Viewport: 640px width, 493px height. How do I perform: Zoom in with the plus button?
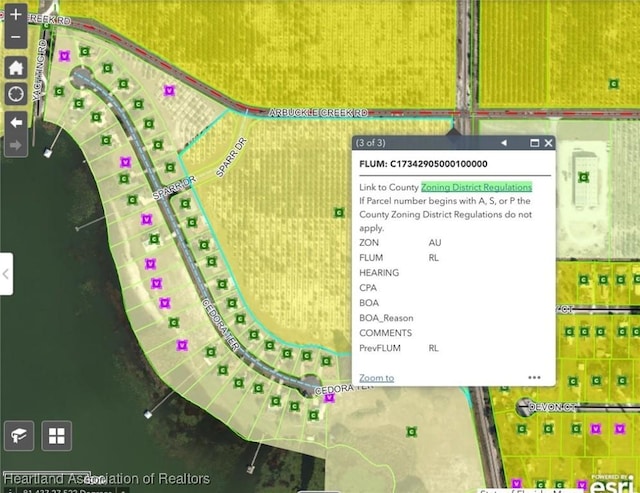point(16,15)
